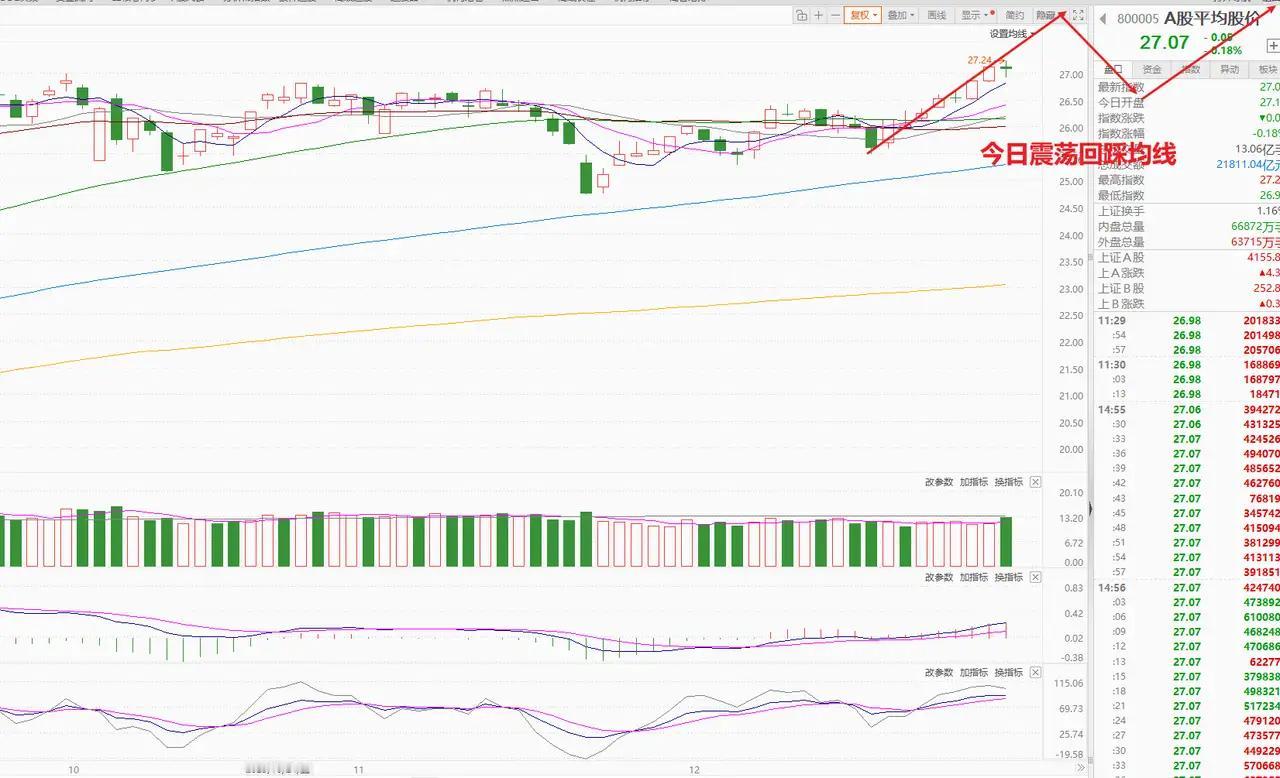Click the 指数涨跌 row label

(1121, 118)
